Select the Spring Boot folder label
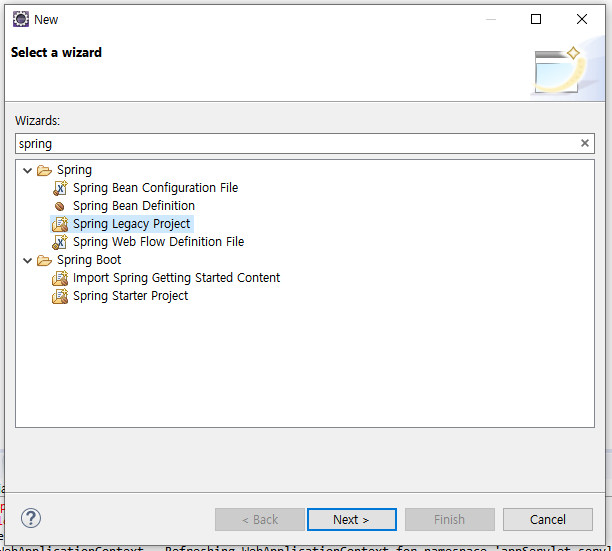 89,260
